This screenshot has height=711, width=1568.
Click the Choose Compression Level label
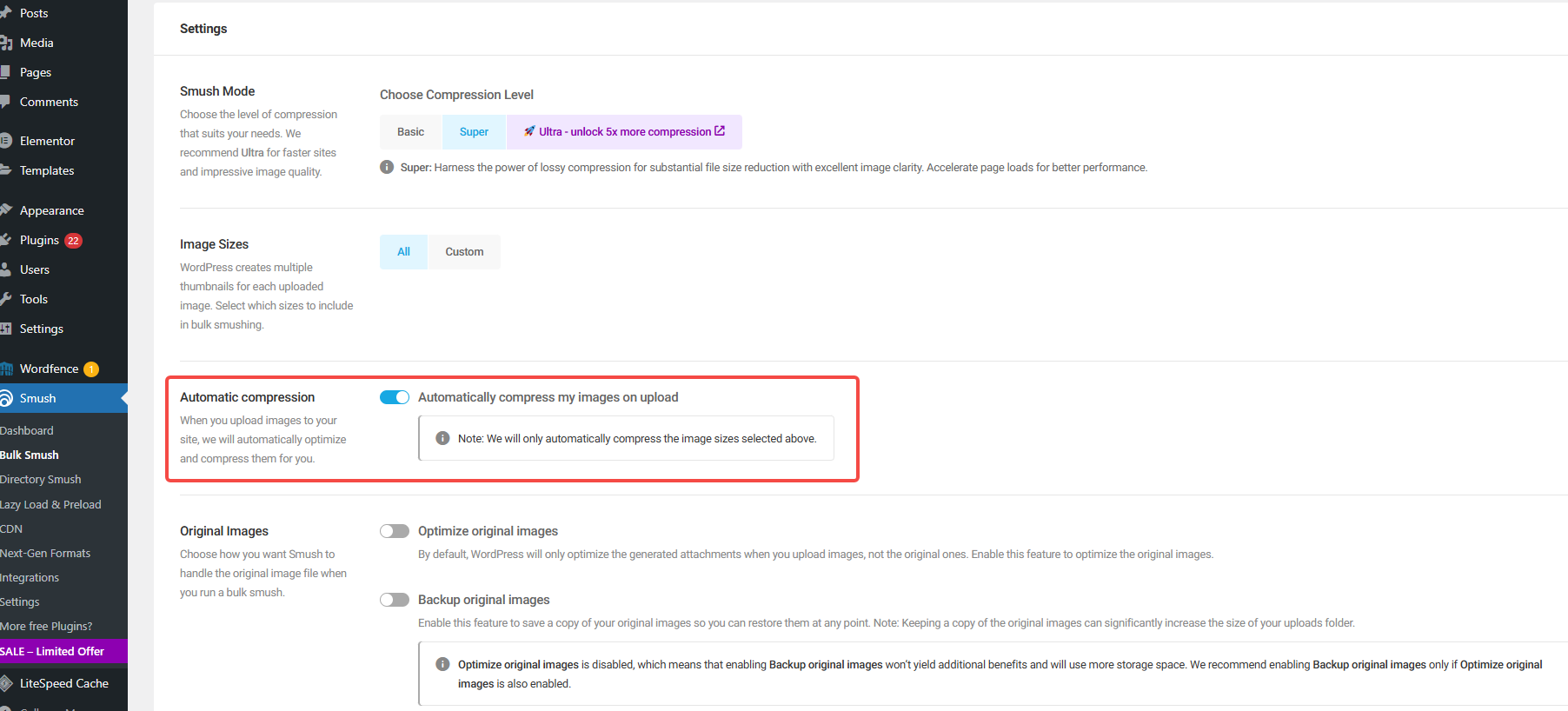[456, 95]
